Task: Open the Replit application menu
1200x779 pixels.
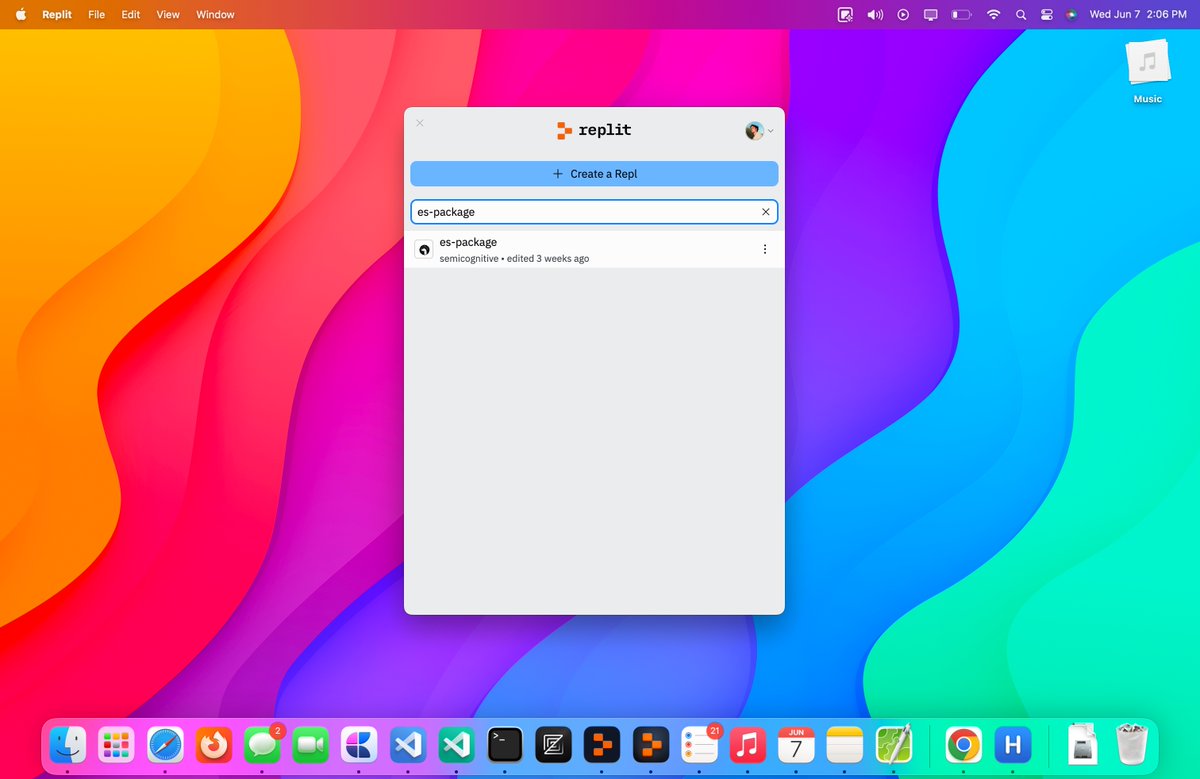Action: pos(57,15)
